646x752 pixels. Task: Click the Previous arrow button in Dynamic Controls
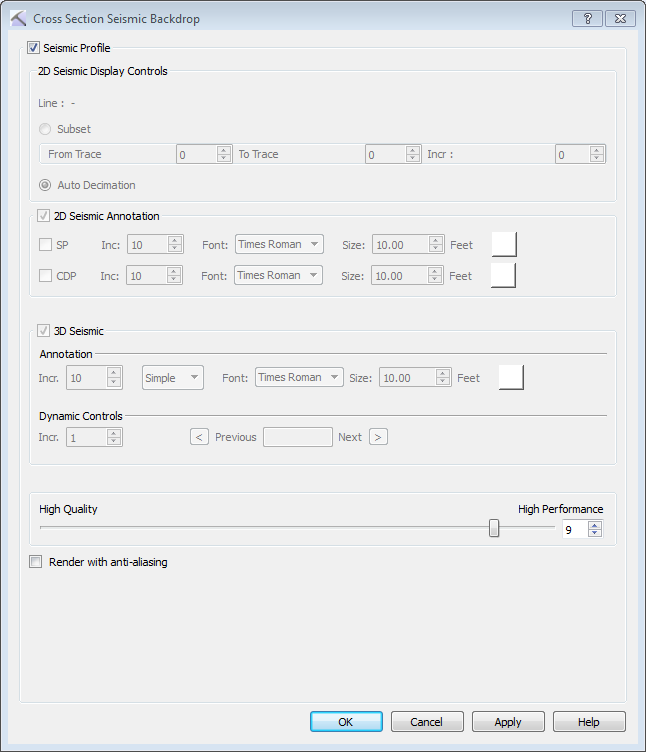tap(199, 437)
